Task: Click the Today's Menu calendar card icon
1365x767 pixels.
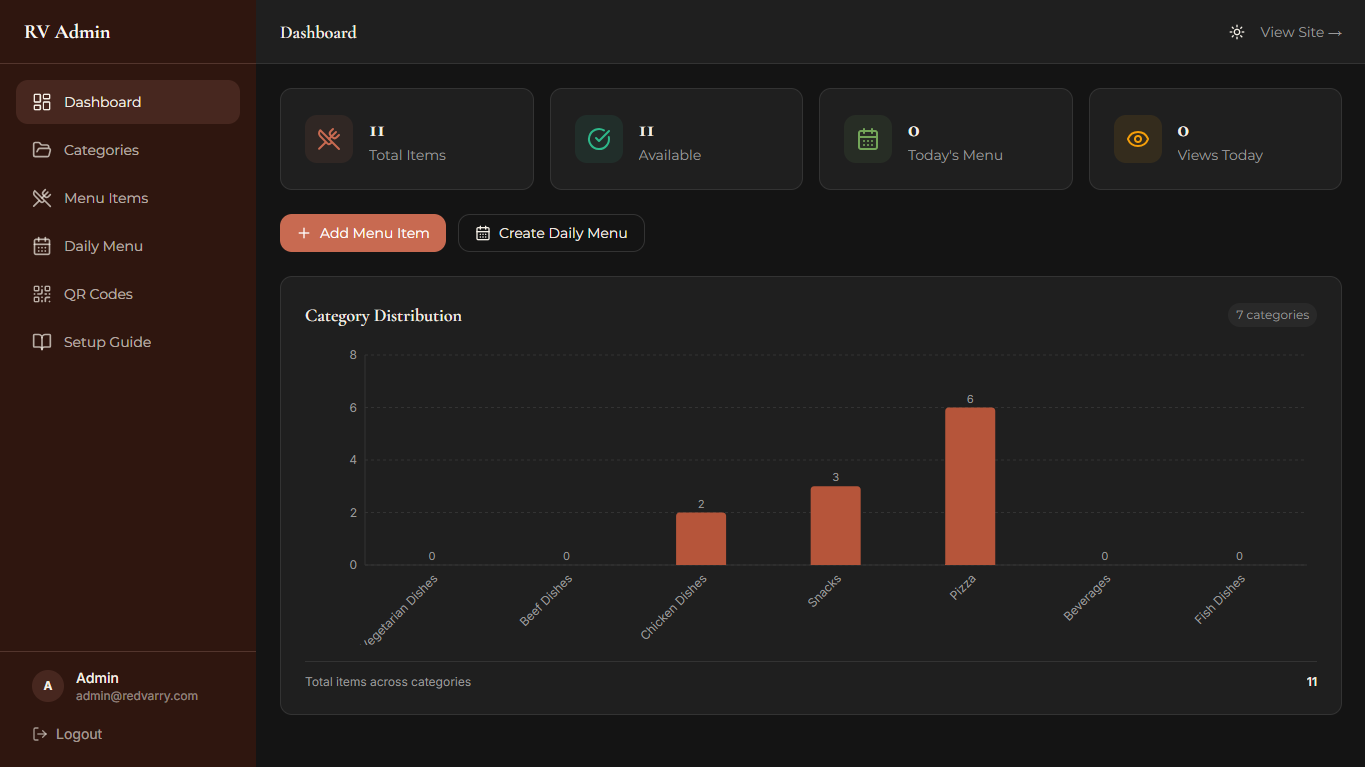Action: [867, 139]
